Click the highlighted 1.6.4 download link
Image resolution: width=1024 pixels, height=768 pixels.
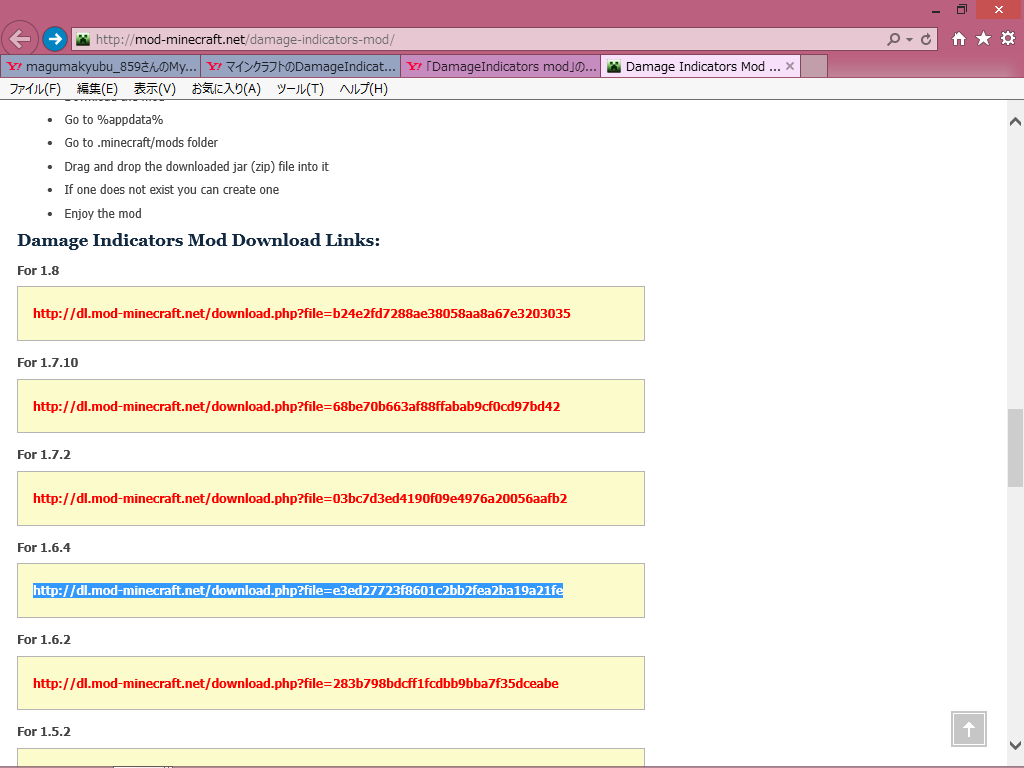click(298, 591)
